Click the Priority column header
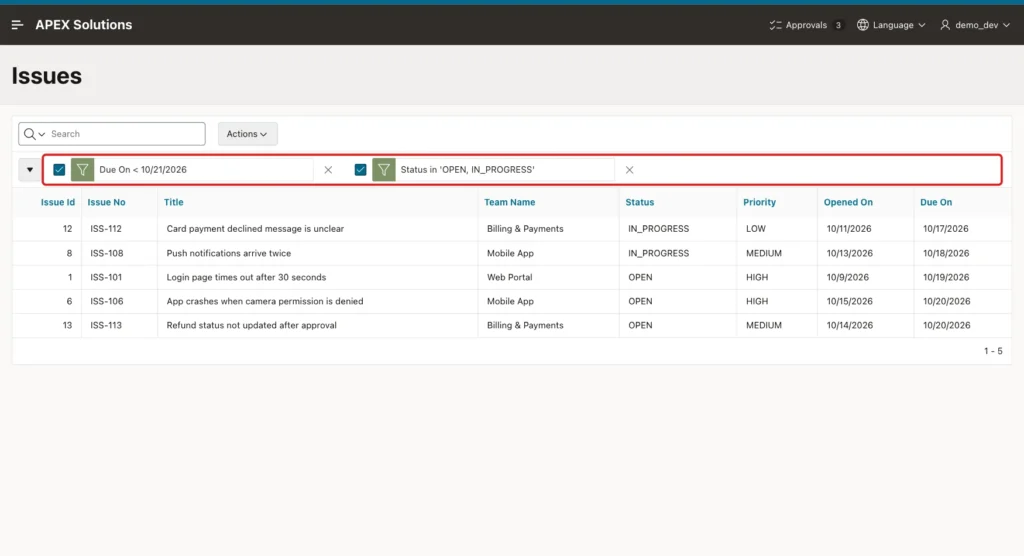Screen dimensions: 1024x556 pyautogui.click(x=760, y=203)
